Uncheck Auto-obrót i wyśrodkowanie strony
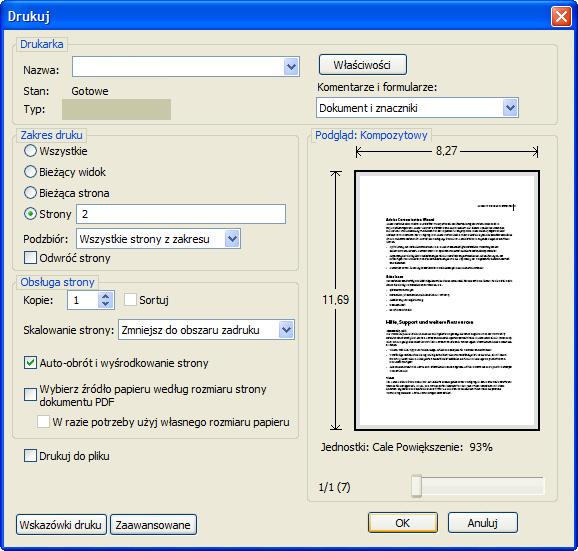 point(30,363)
